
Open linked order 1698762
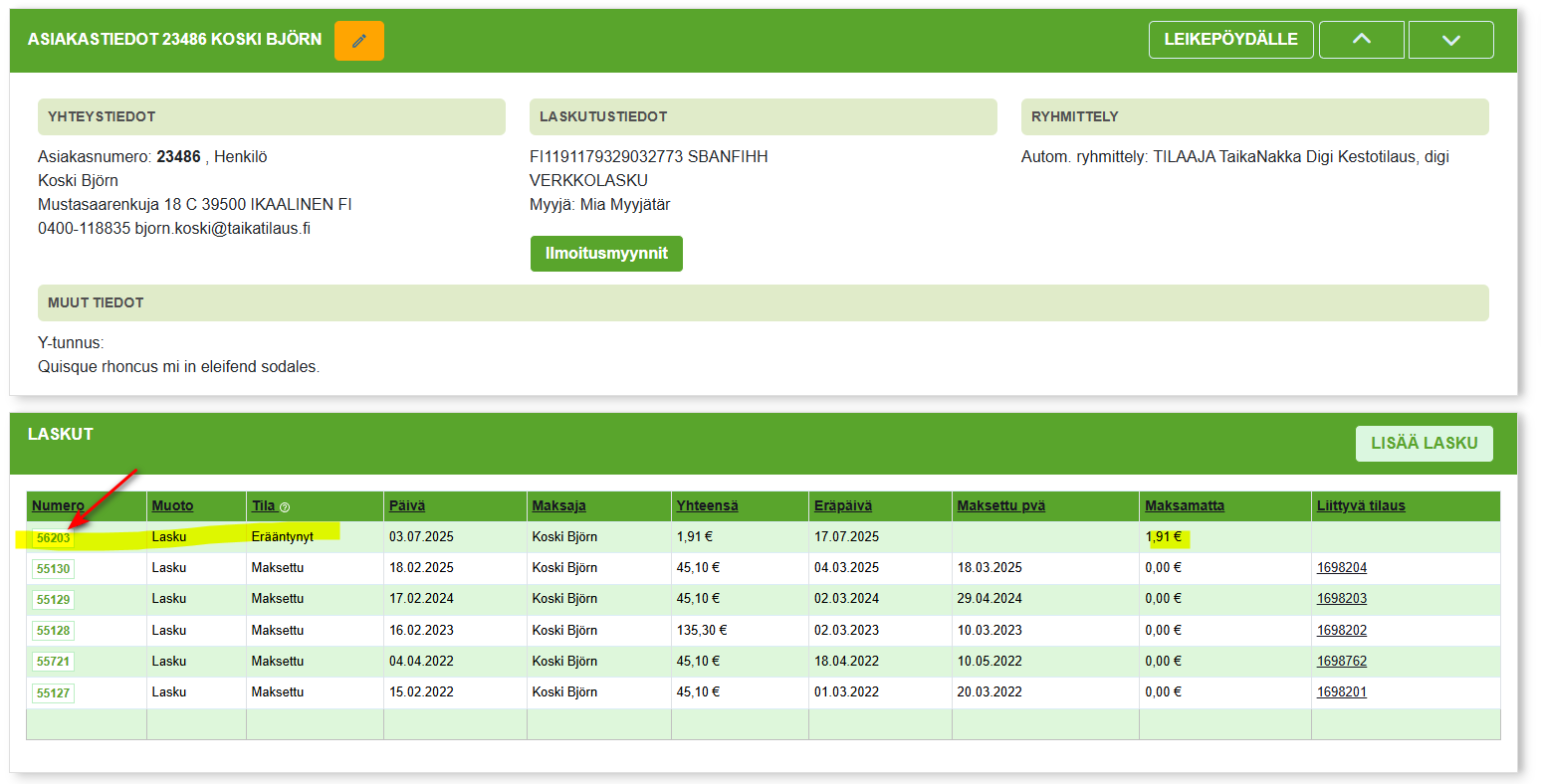tap(1341, 661)
